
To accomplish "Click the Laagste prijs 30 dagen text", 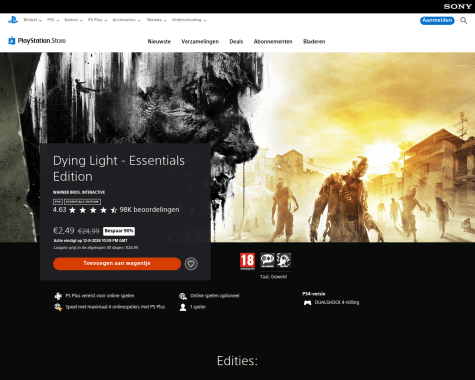I will [x=96, y=248].
